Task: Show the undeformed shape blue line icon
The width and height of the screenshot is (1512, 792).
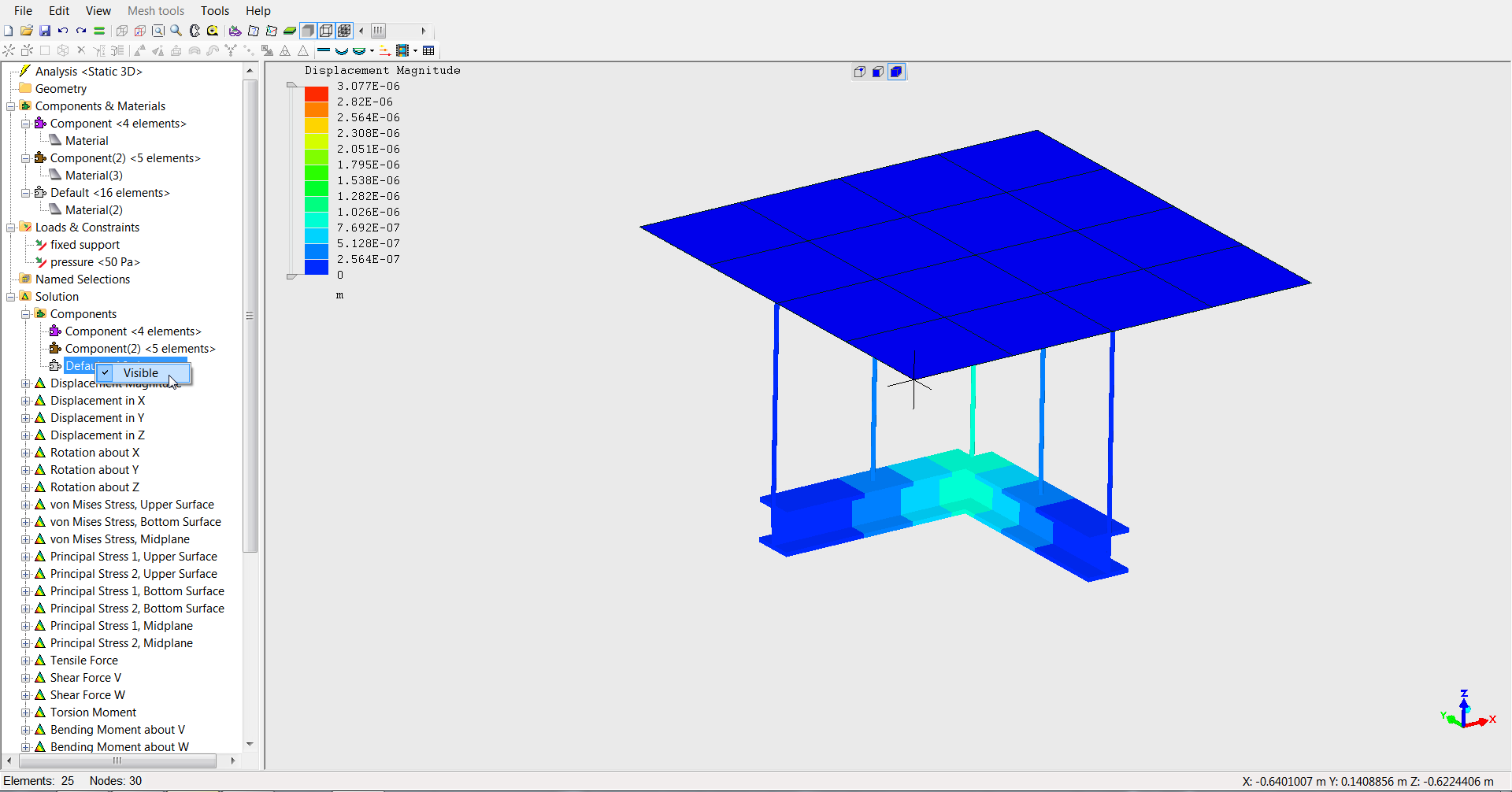Action: tap(323, 50)
